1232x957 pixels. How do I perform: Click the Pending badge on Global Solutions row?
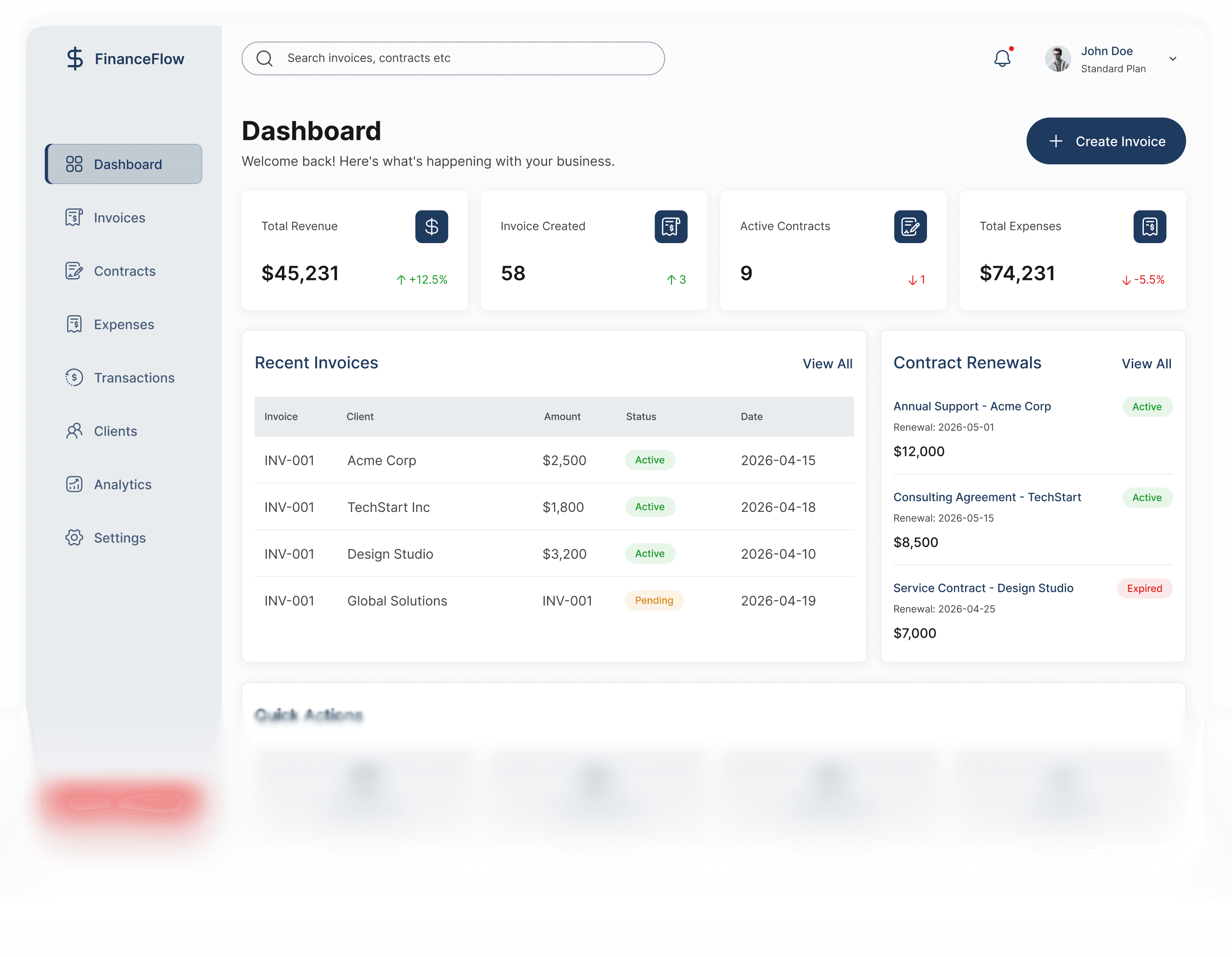[x=654, y=600]
